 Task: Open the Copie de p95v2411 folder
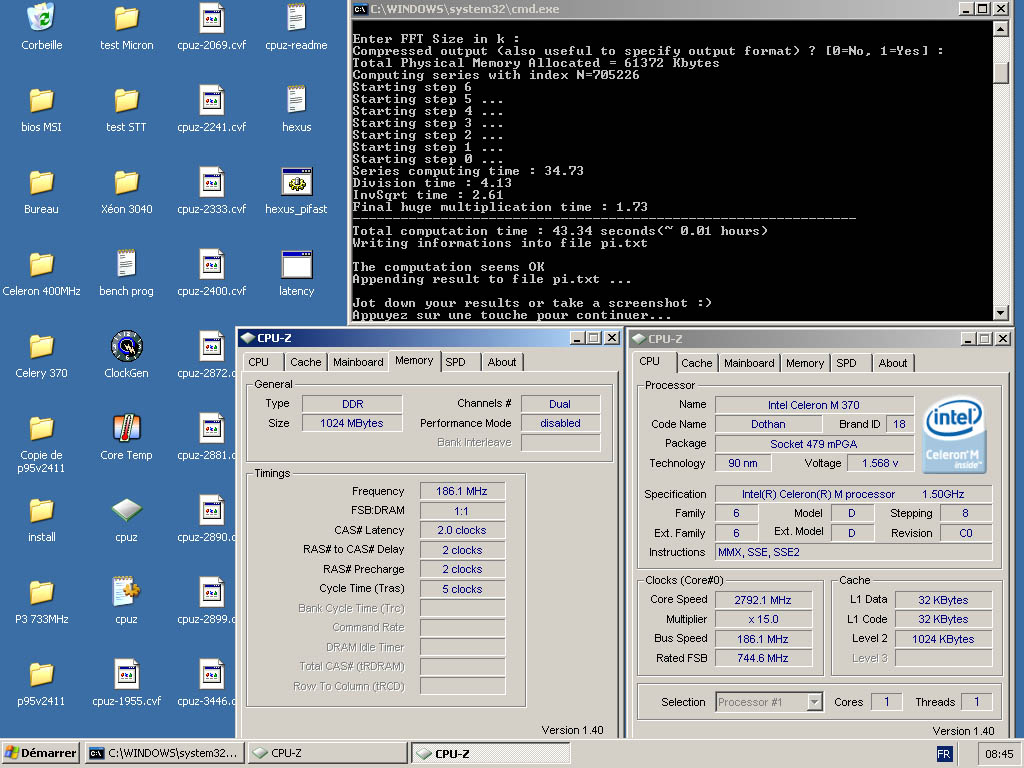coord(41,429)
